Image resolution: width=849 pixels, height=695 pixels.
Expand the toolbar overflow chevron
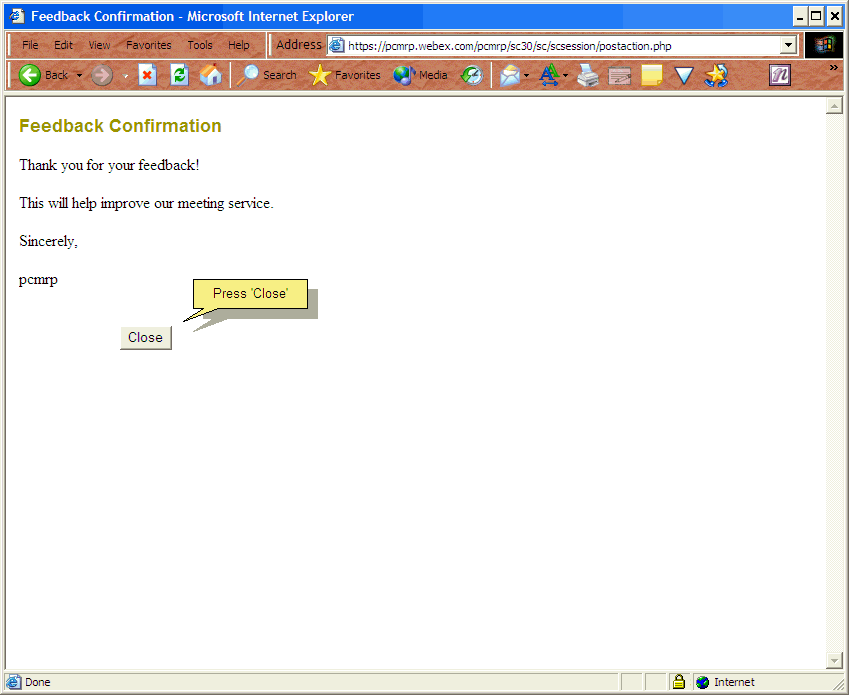(x=834, y=68)
